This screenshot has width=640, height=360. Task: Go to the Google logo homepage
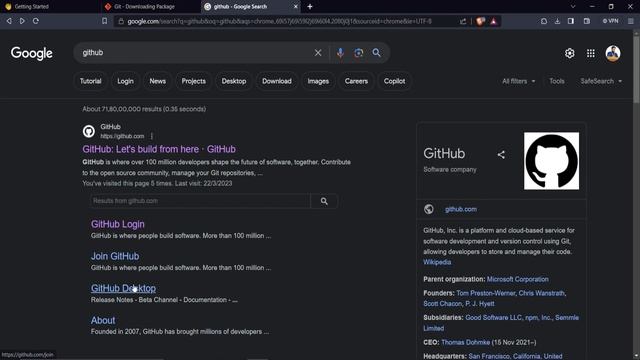32,53
